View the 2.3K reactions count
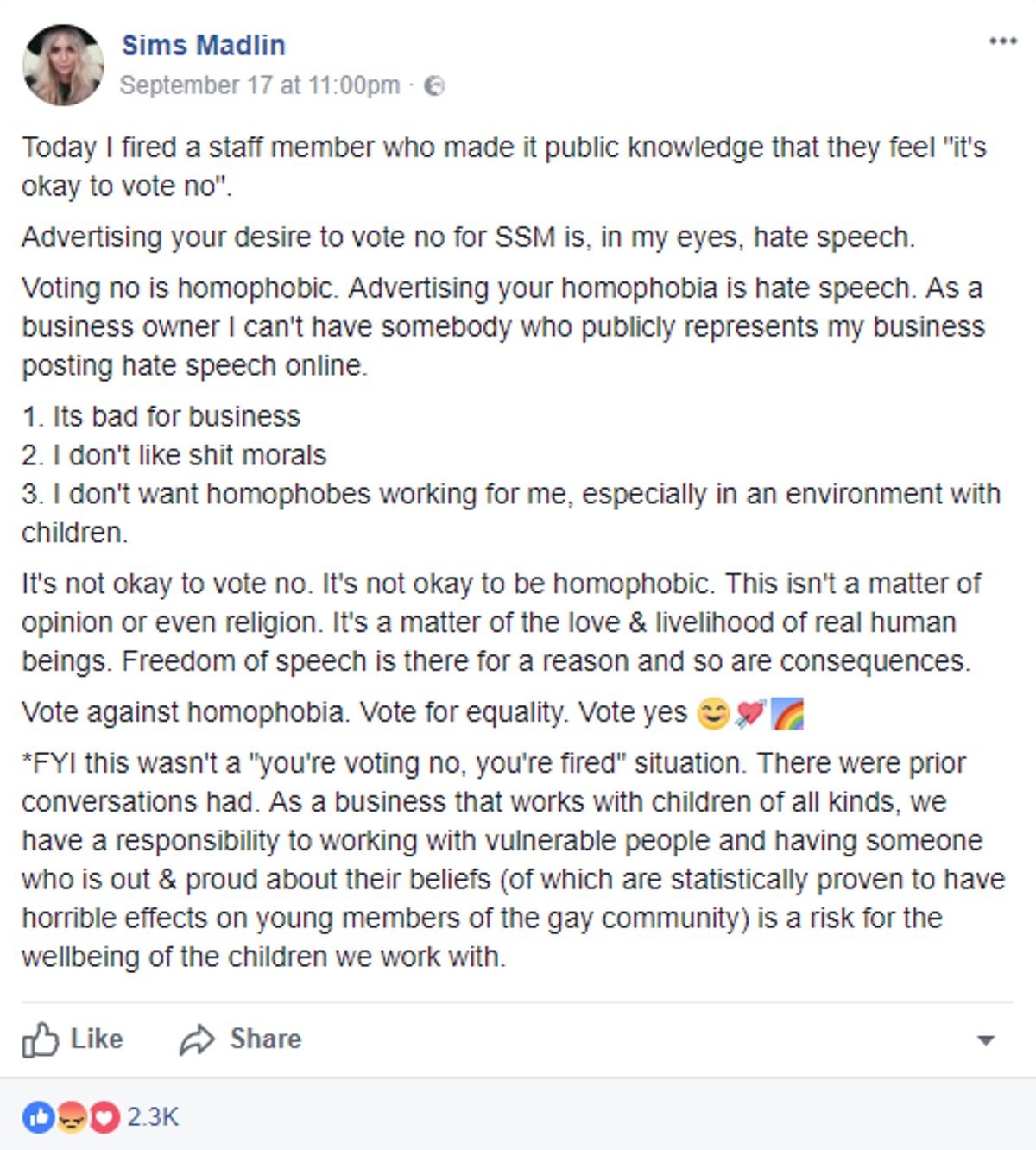 pyautogui.click(x=153, y=1117)
